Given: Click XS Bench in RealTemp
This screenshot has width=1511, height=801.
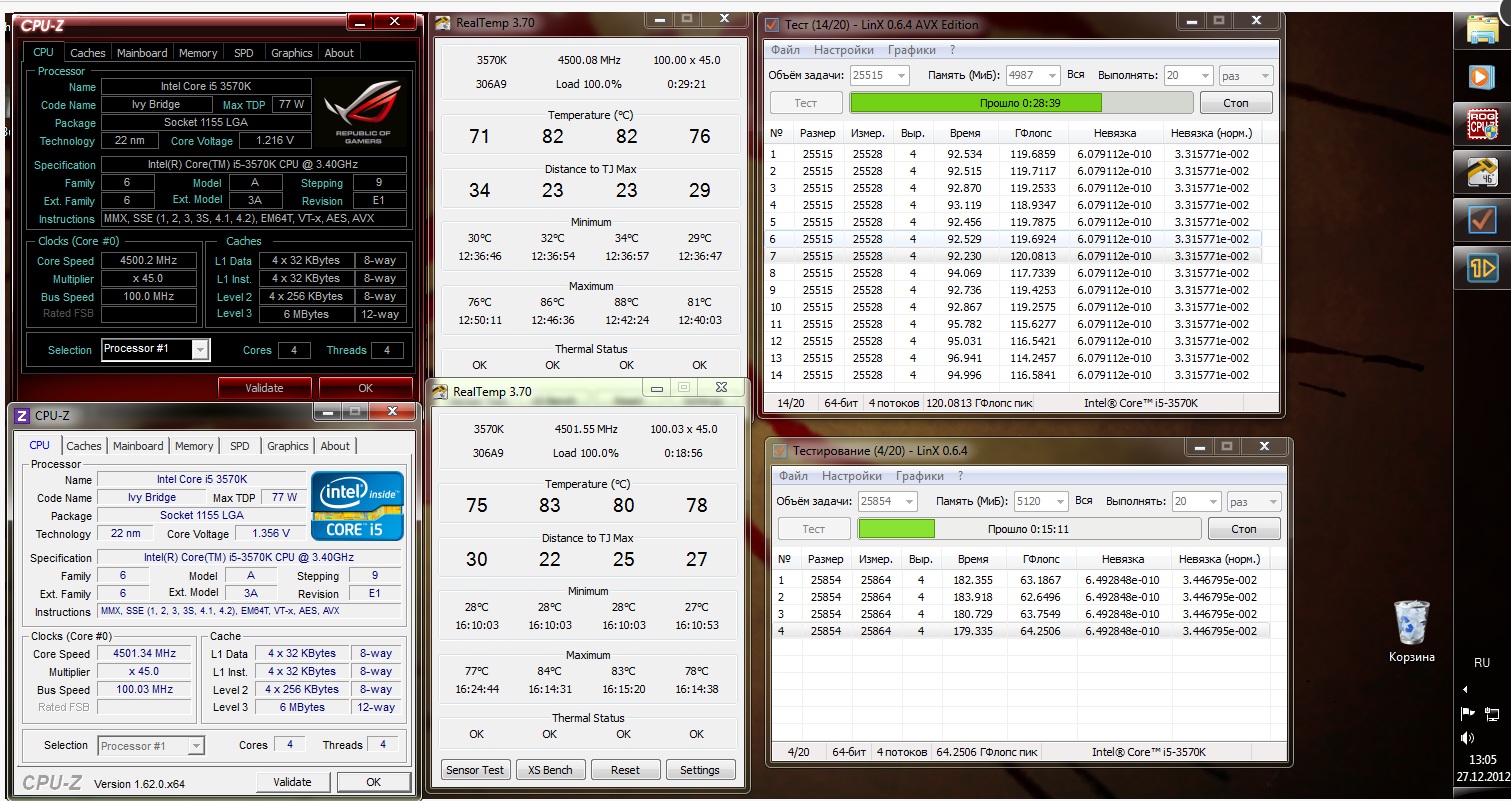Looking at the screenshot, I should [550, 770].
